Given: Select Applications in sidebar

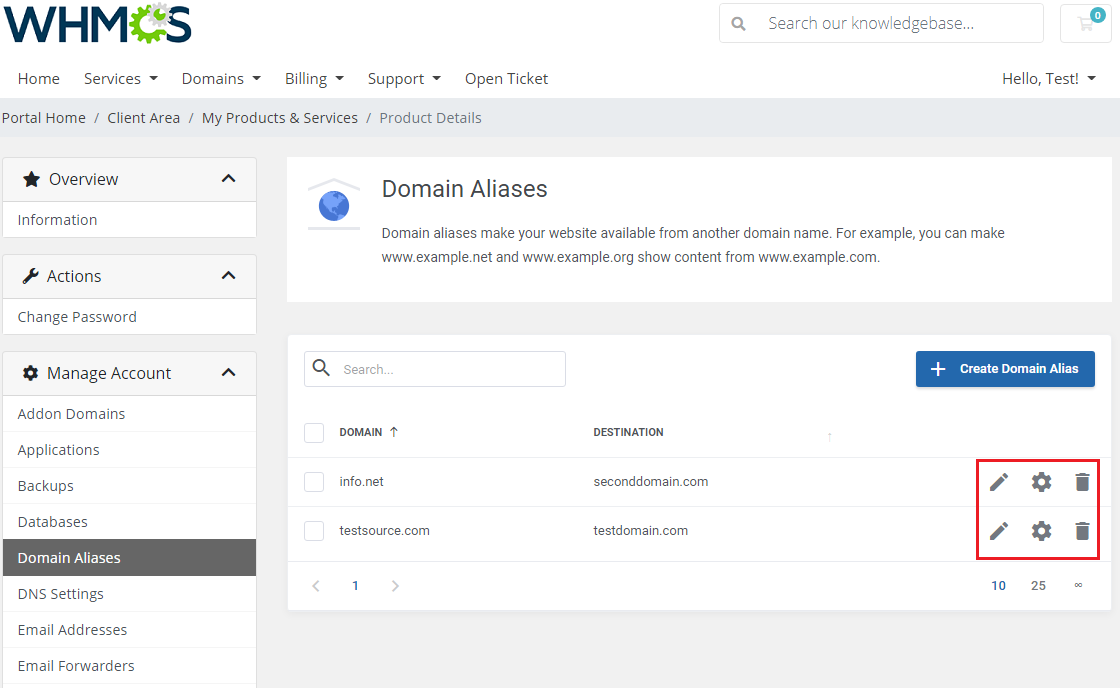Looking at the screenshot, I should tap(129, 450).
